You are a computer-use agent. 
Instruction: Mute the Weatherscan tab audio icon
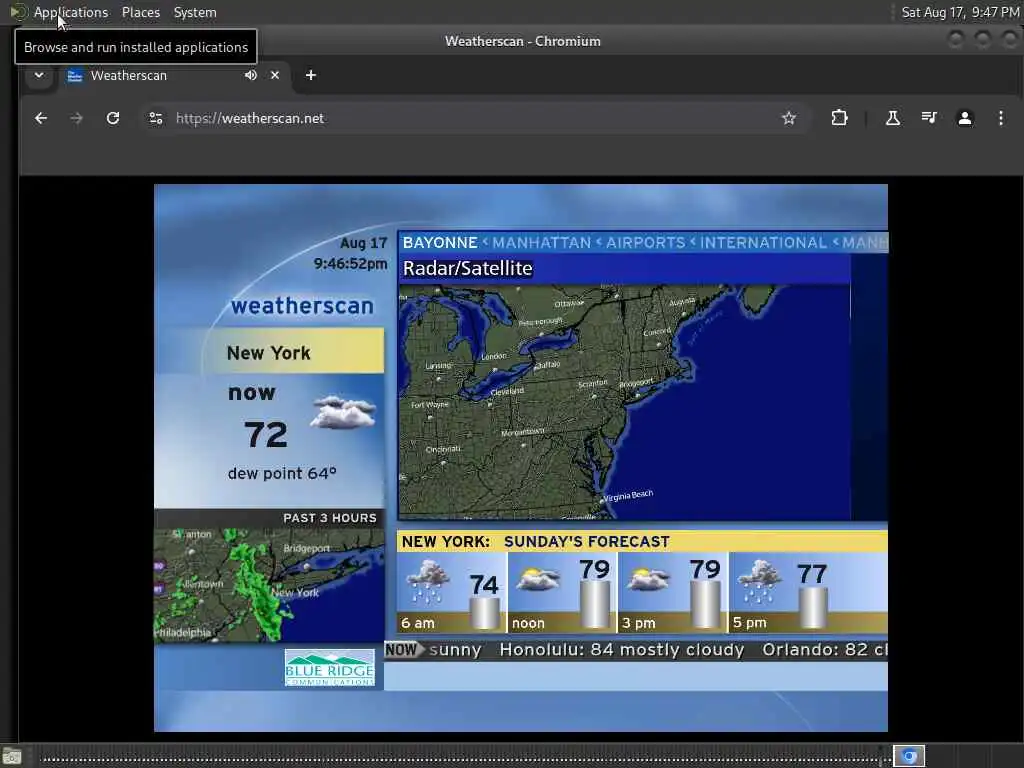[x=251, y=75]
